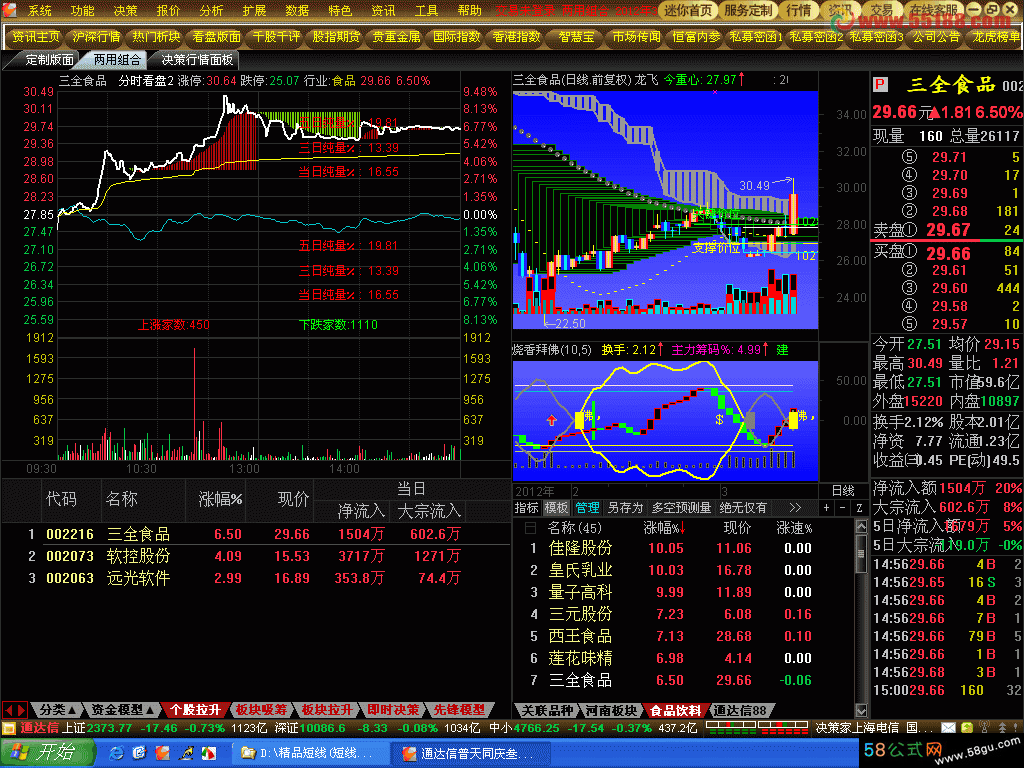The height and width of the screenshot is (768, 1024).
Task: Expand more indicator tabs with >>
Action: pyautogui.click(x=795, y=507)
